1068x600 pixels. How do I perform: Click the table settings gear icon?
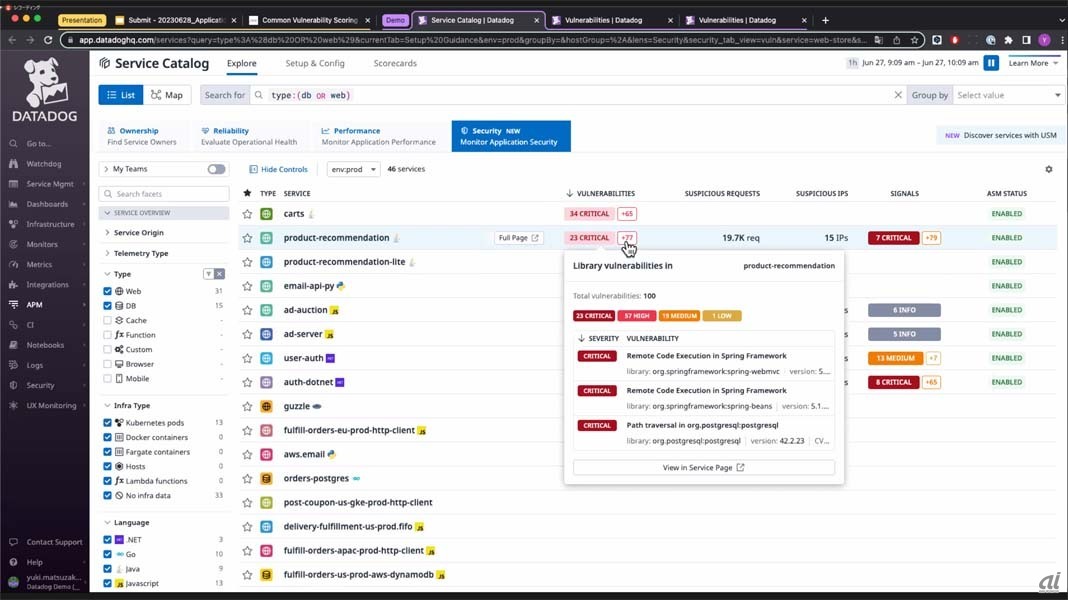click(1048, 169)
